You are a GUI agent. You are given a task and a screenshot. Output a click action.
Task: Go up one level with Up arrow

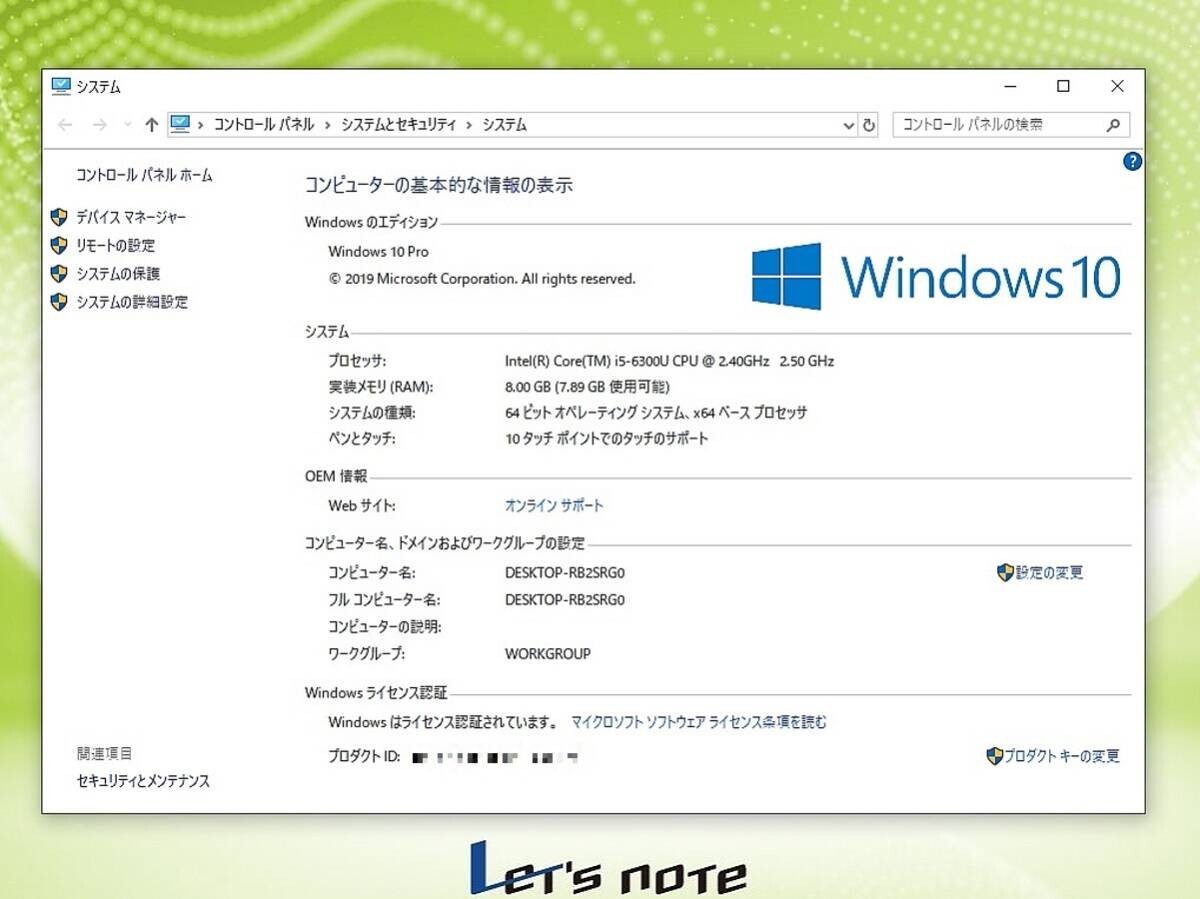[x=152, y=125]
